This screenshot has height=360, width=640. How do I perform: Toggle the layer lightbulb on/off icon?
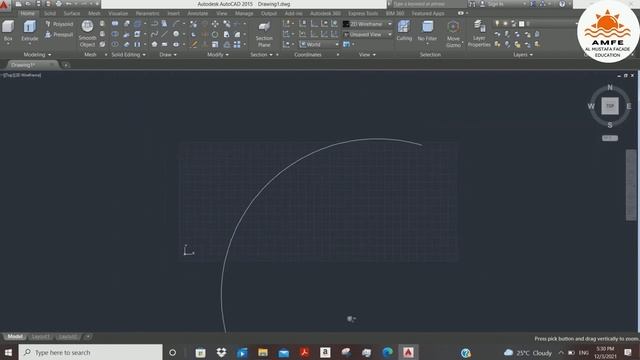(497, 24)
